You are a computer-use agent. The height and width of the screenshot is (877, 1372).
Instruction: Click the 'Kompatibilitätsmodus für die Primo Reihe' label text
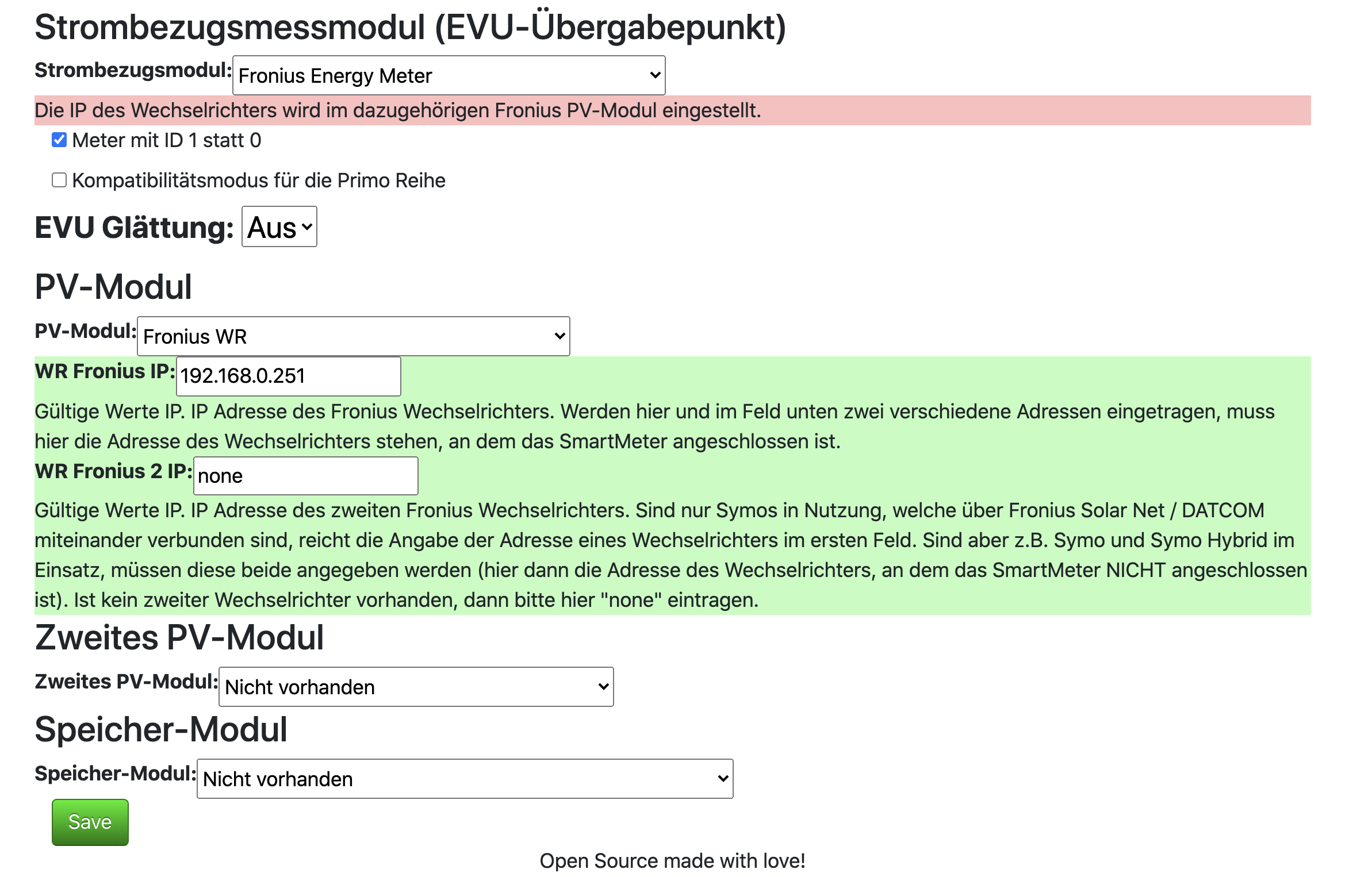point(259,180)
